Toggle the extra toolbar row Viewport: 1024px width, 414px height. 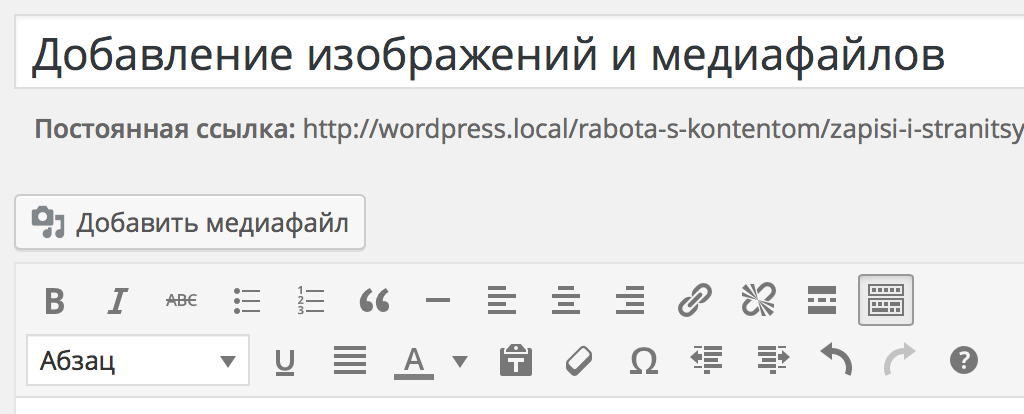[x=886, y=300]
